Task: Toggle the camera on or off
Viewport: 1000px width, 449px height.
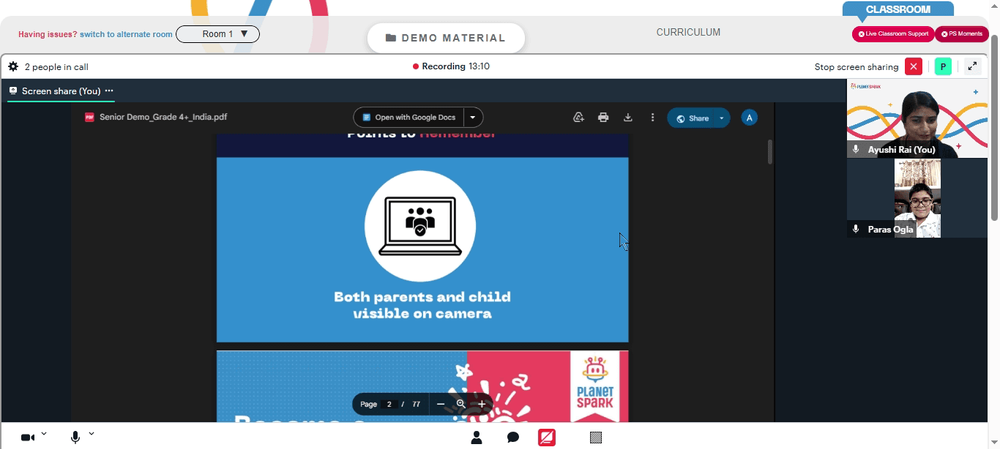Action: tap(27, 438)
